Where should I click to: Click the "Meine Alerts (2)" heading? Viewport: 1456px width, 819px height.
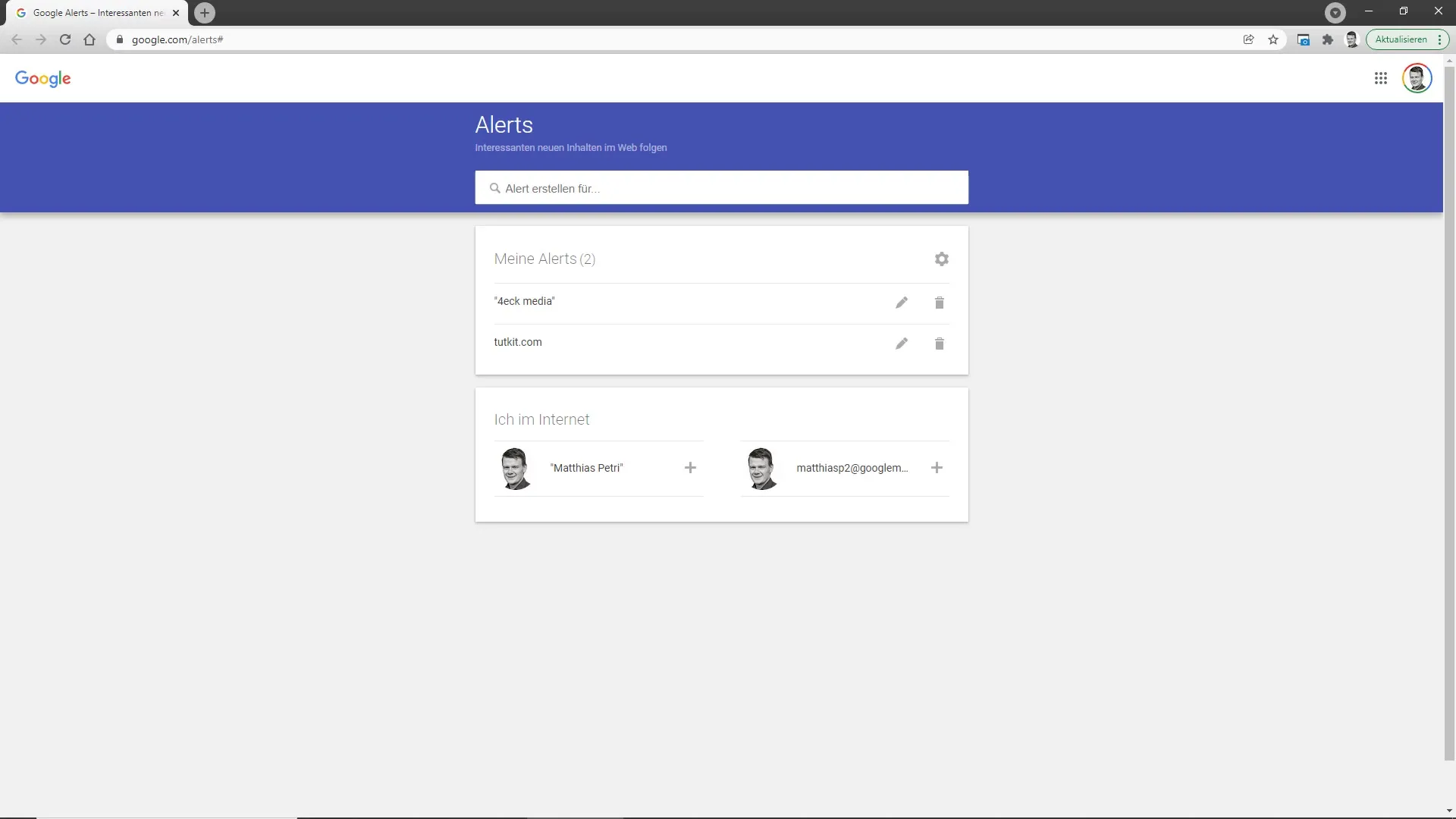pyautogui.click(x=544, y=259)
